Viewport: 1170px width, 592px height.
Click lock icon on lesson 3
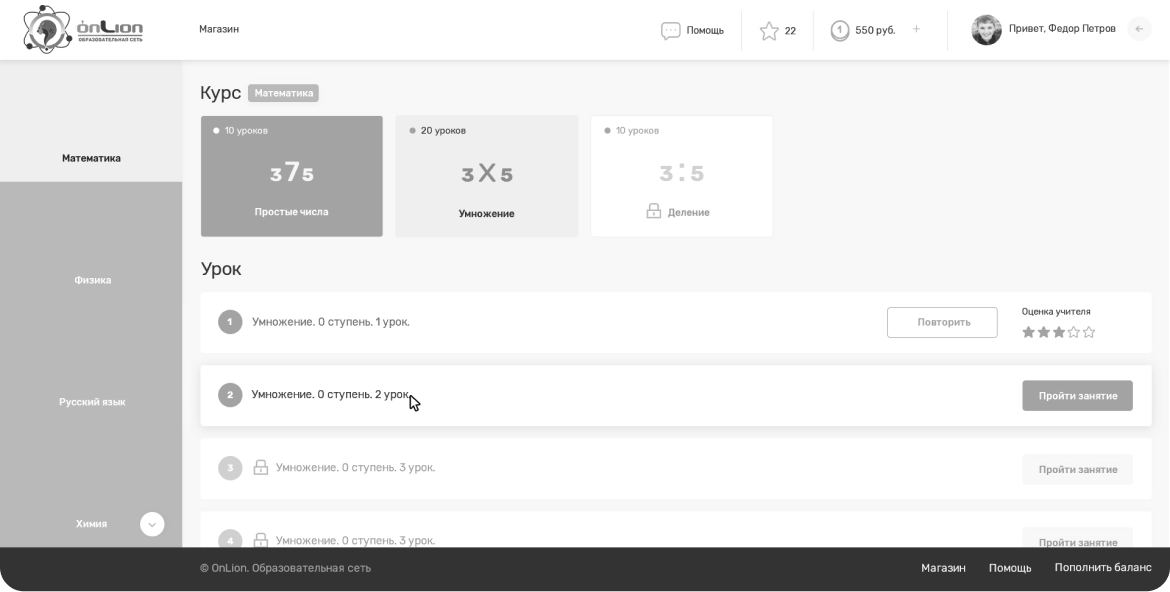pyautogui.click(x=260, y=468)
